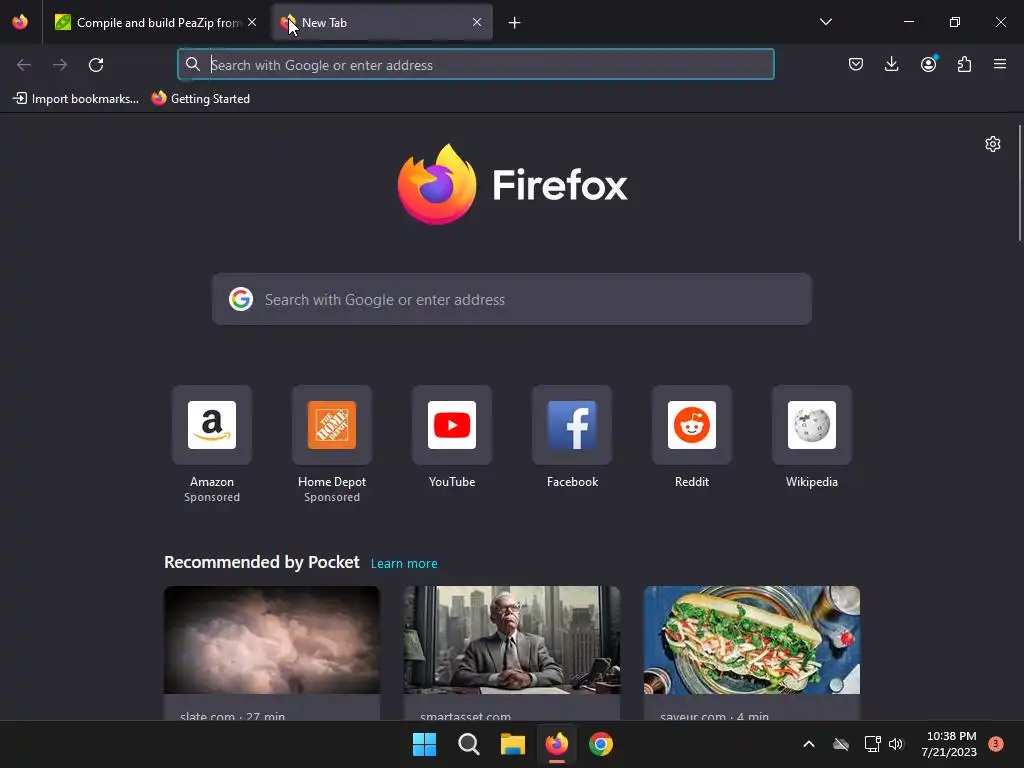Click the Learn more Pocket link
1024x768 pixels.
(404, 564)
